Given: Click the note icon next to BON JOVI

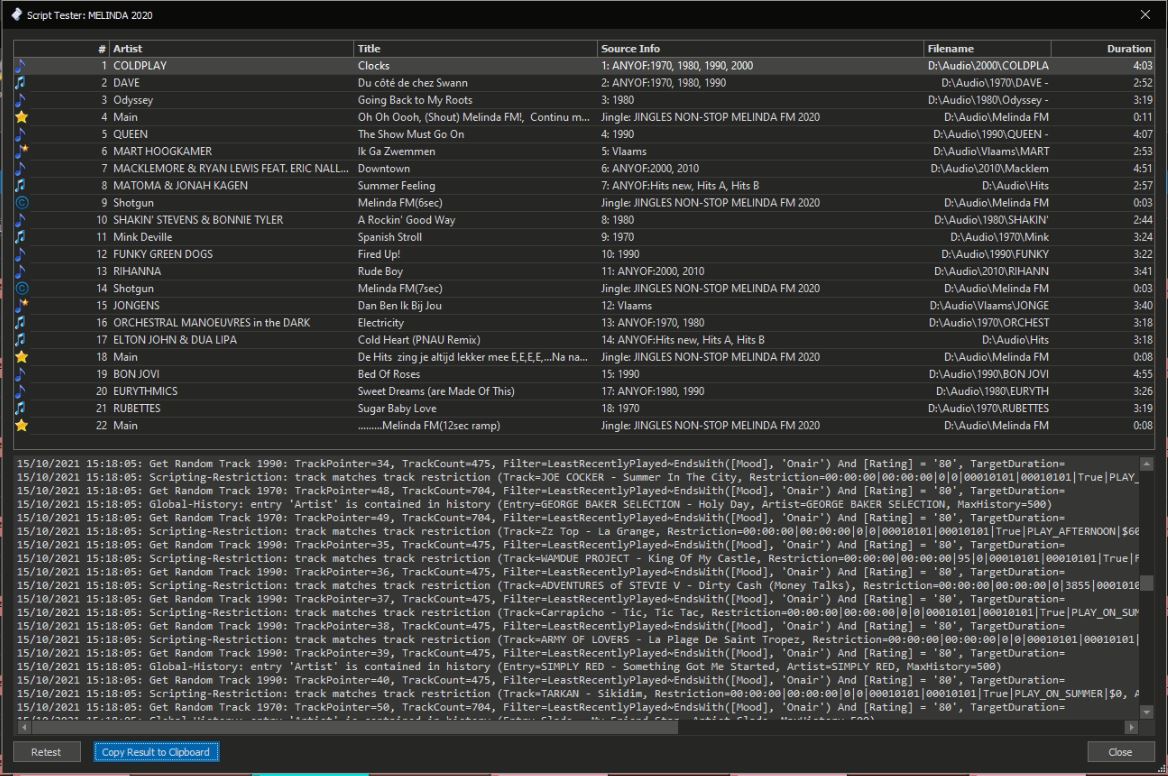Looking at the screenshot, I should point(21,374).
